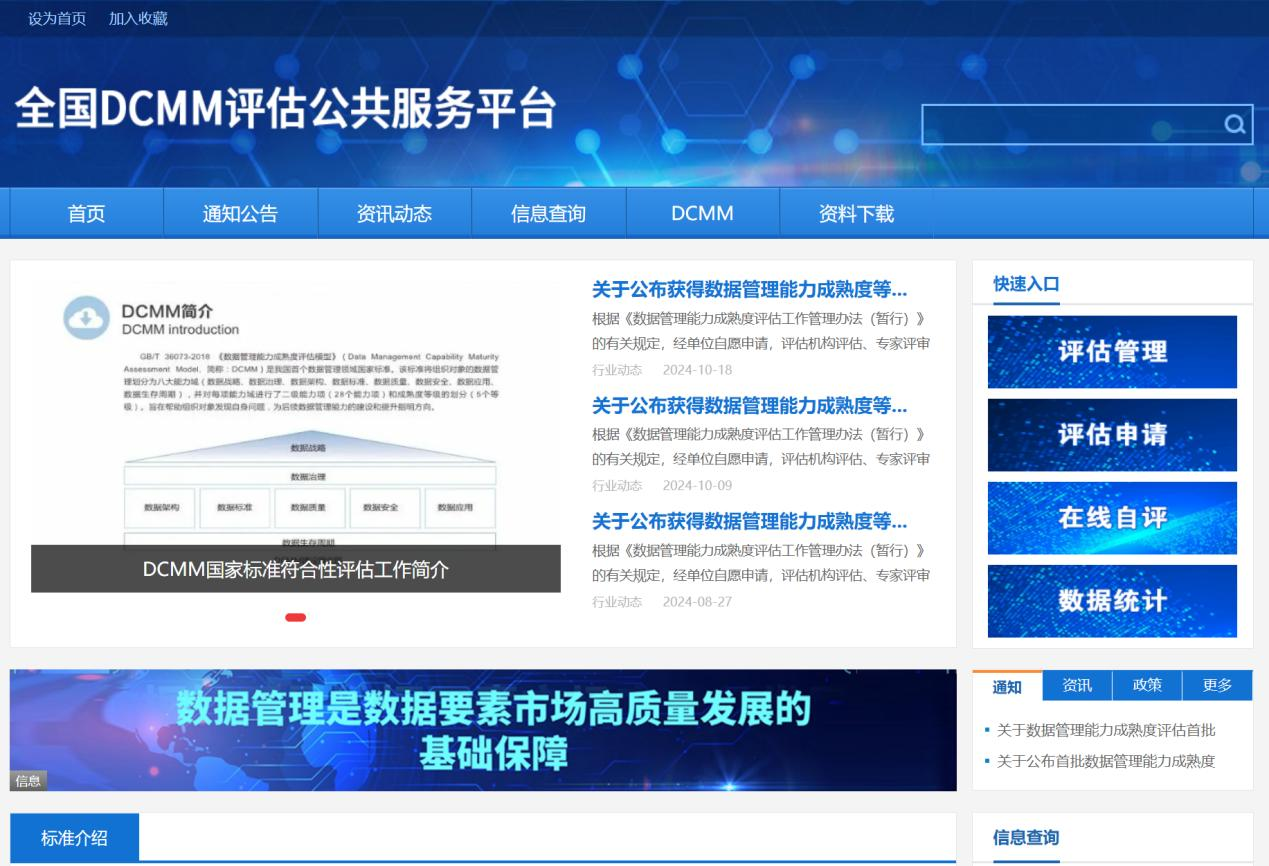
Task: Type in the header search box
Action: 1070,125
